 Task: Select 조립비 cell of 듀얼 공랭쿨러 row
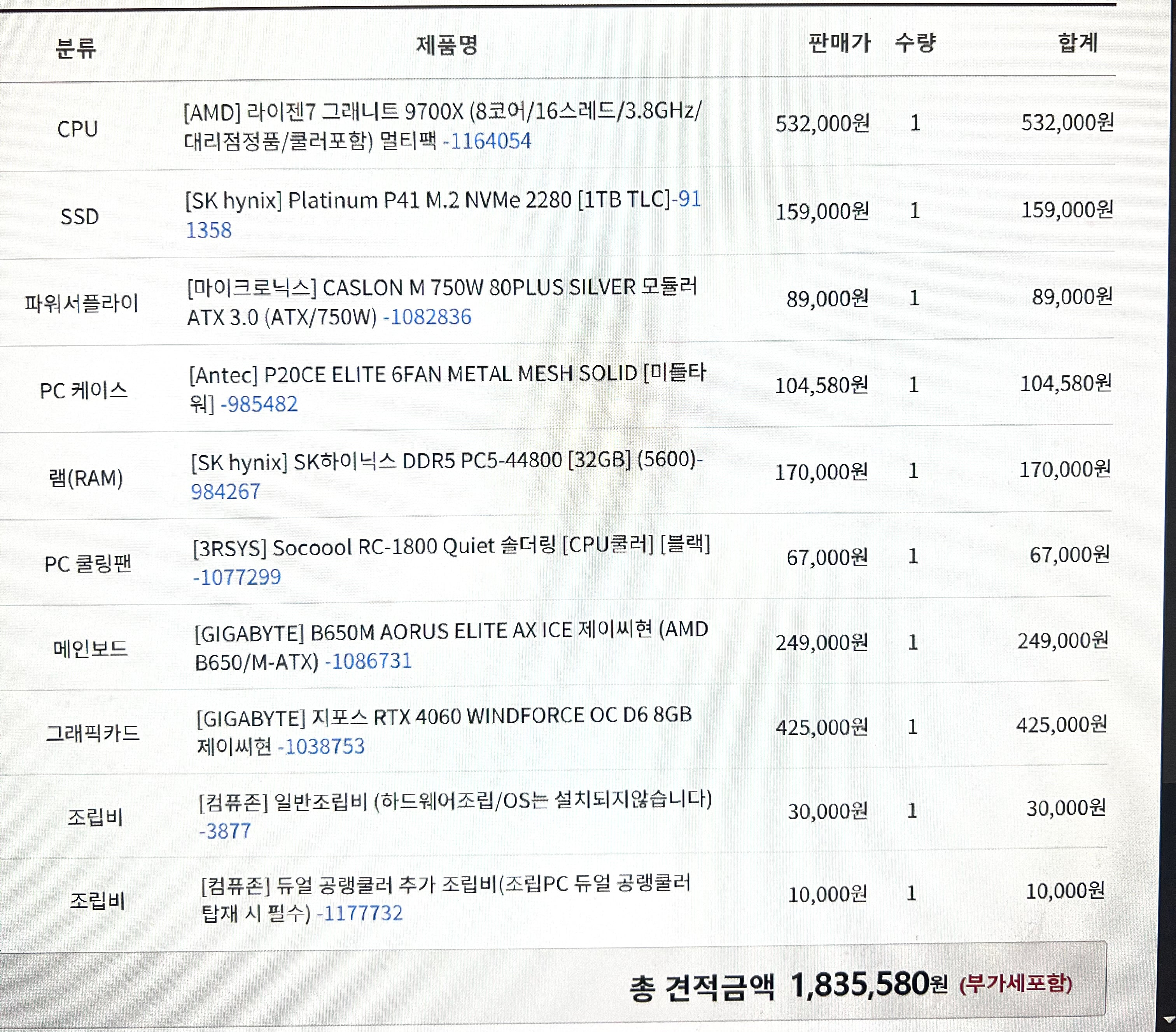tap(97, 900)
